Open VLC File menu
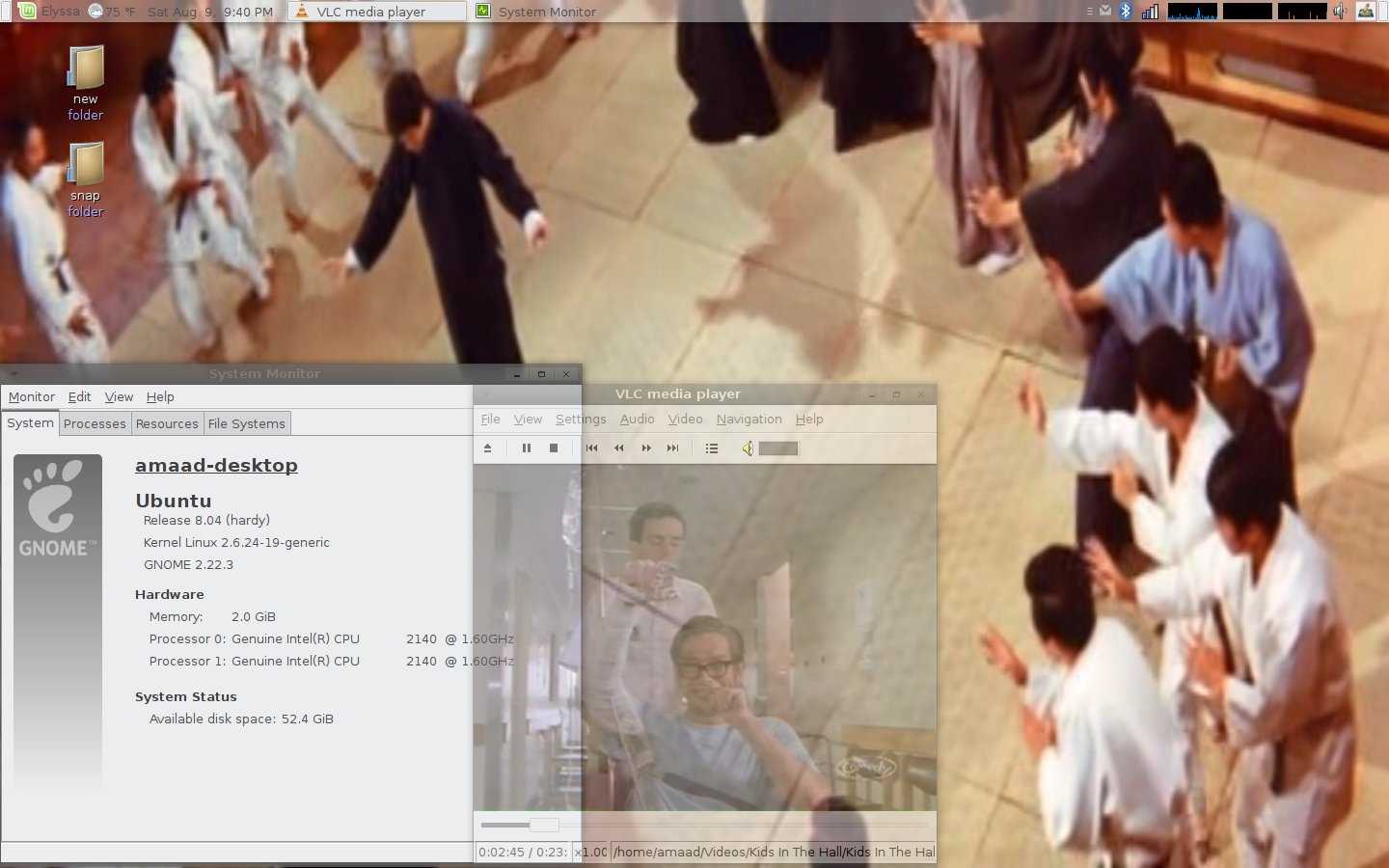Screen dimensions: 1389x868 pyautogui.click(x=491, y=420)
